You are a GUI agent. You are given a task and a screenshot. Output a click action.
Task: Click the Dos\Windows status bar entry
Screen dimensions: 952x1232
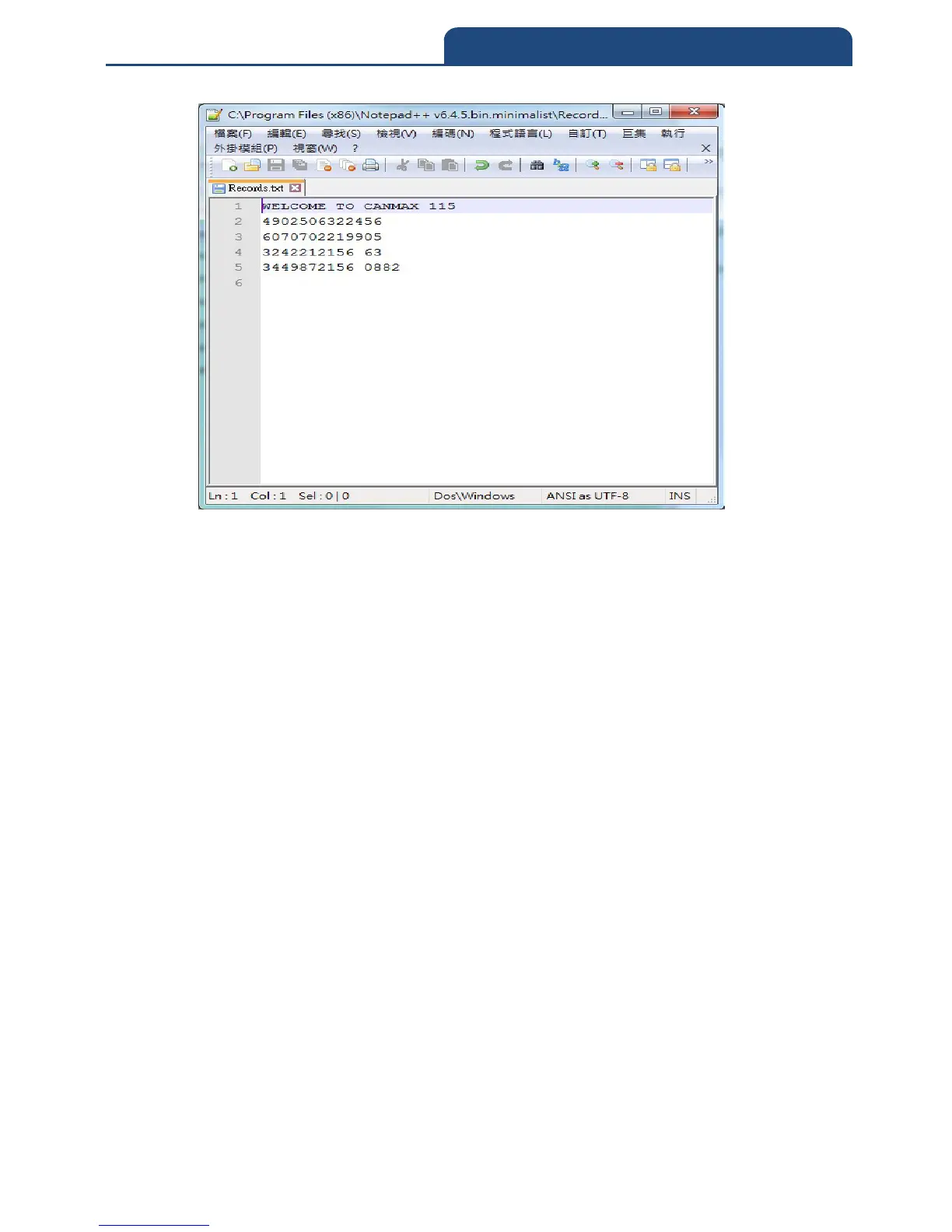pos(474,495)
